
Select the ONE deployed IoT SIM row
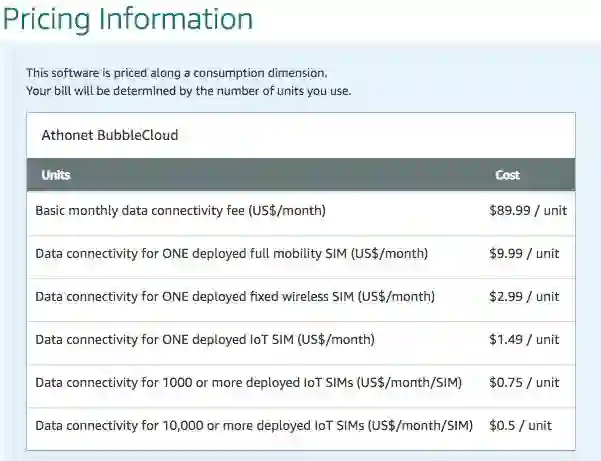[205, 340]
